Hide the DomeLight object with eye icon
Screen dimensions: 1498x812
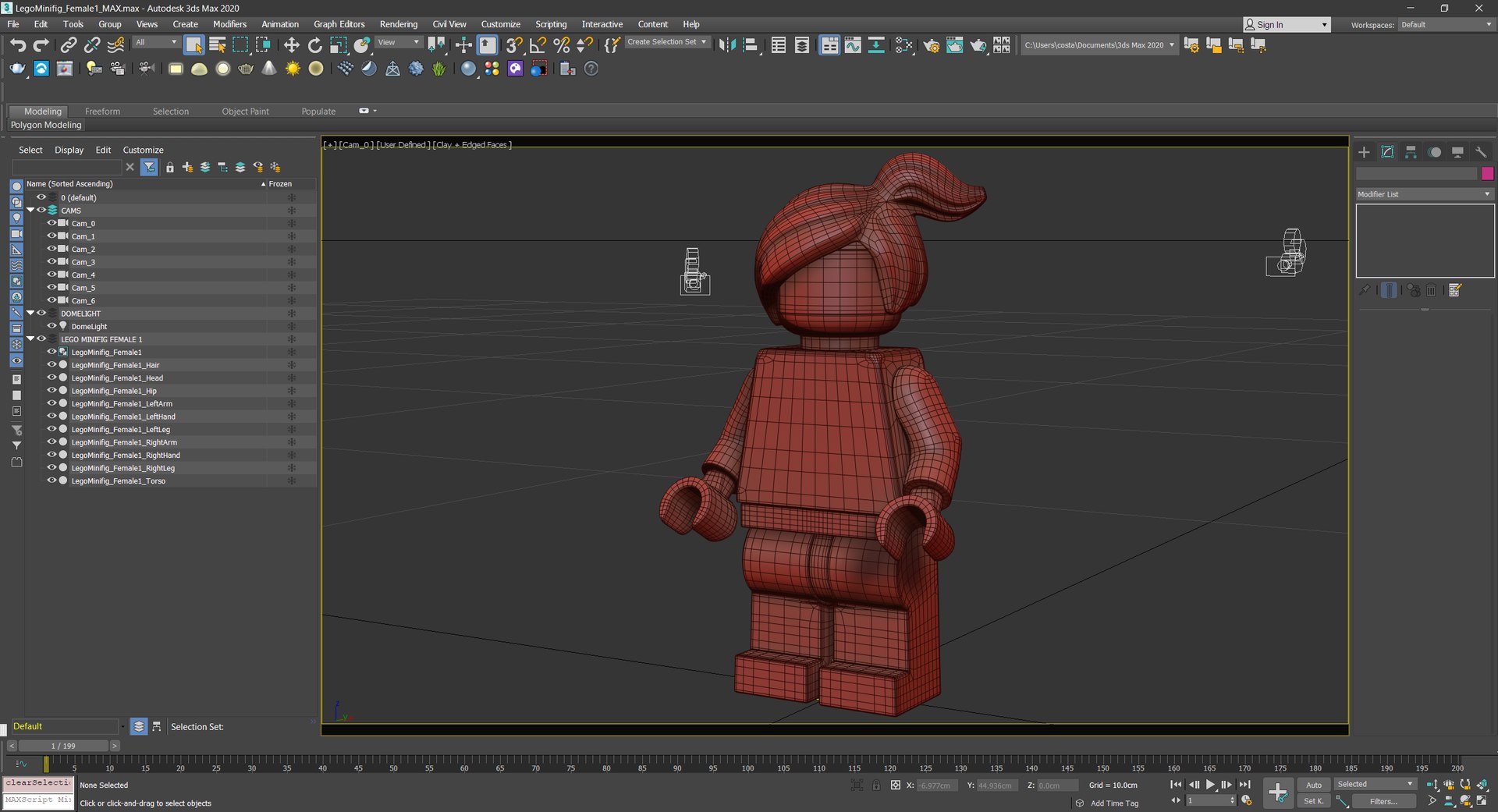51,326
